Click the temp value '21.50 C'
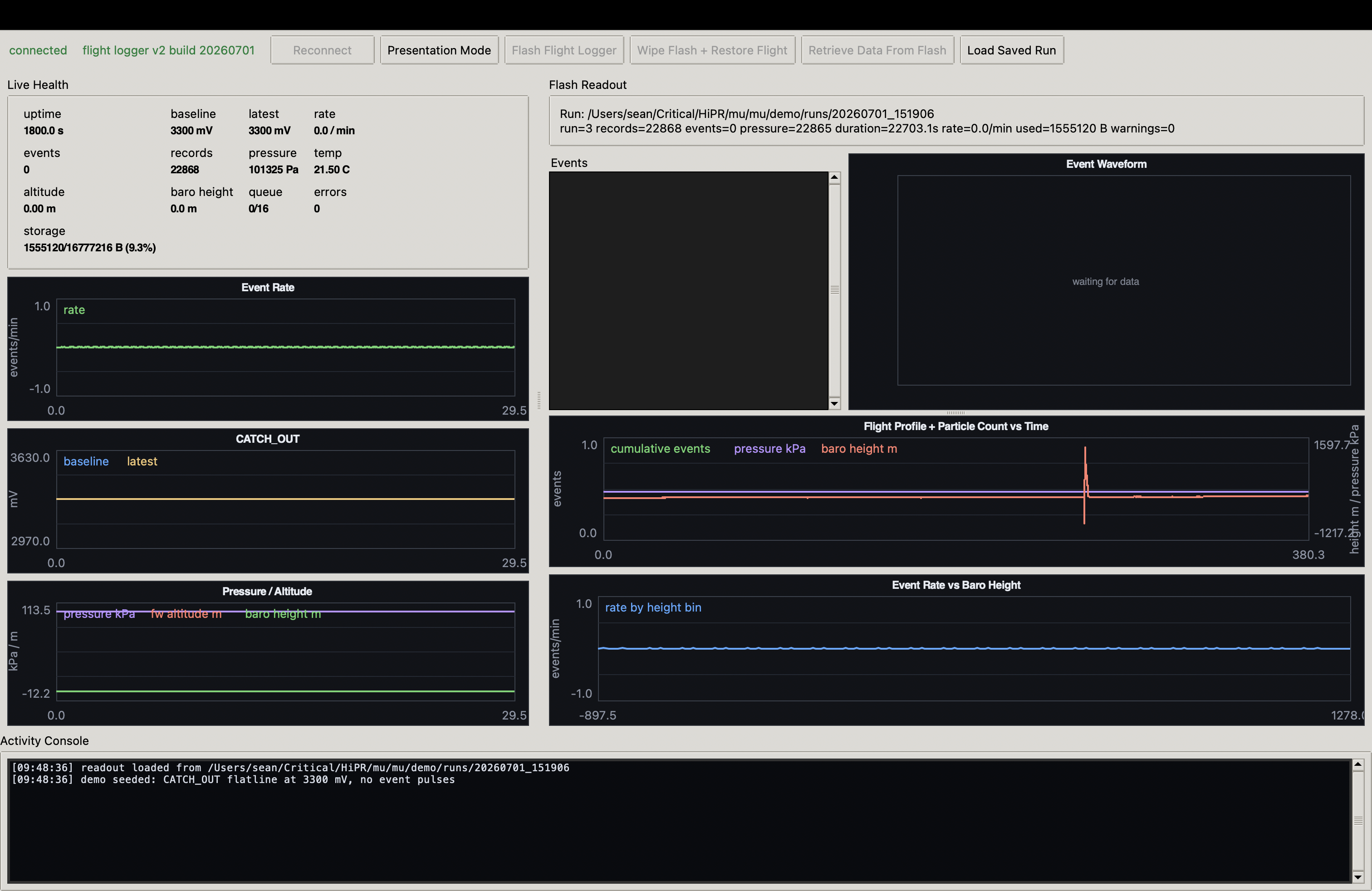1372x891 pixels. (332, 170)
